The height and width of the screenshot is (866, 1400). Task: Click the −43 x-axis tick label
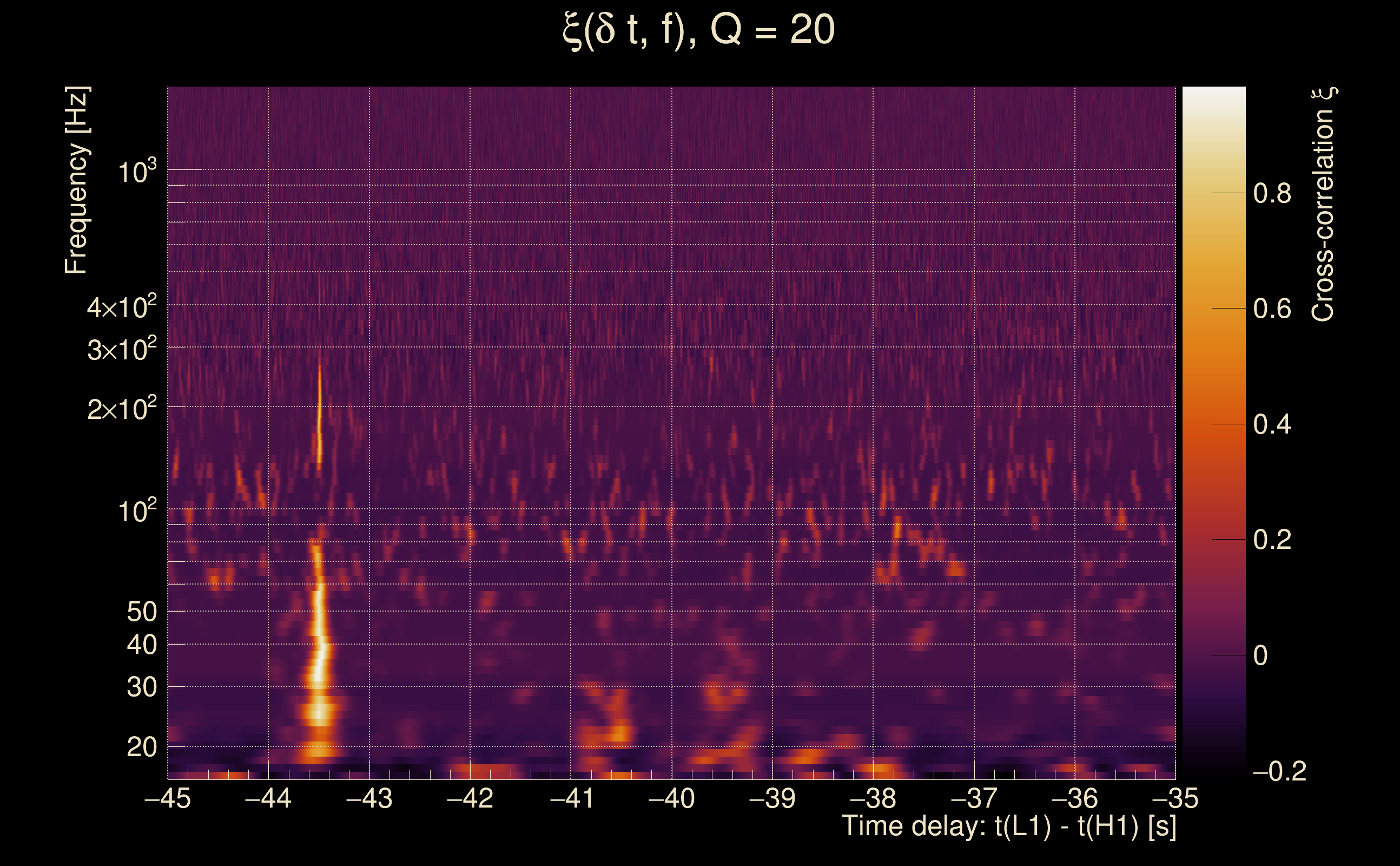[x=369, y=798]
